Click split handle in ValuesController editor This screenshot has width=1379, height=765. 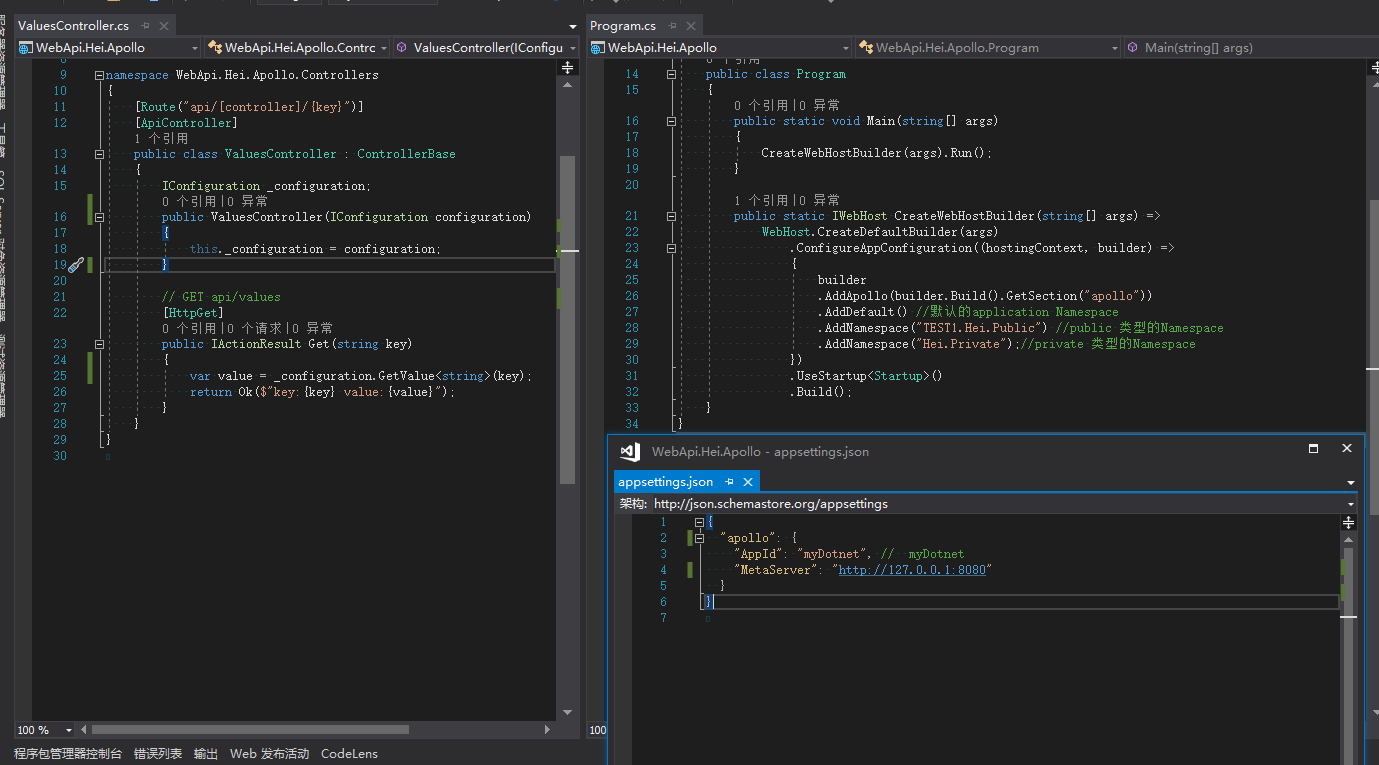click(567, 67)
